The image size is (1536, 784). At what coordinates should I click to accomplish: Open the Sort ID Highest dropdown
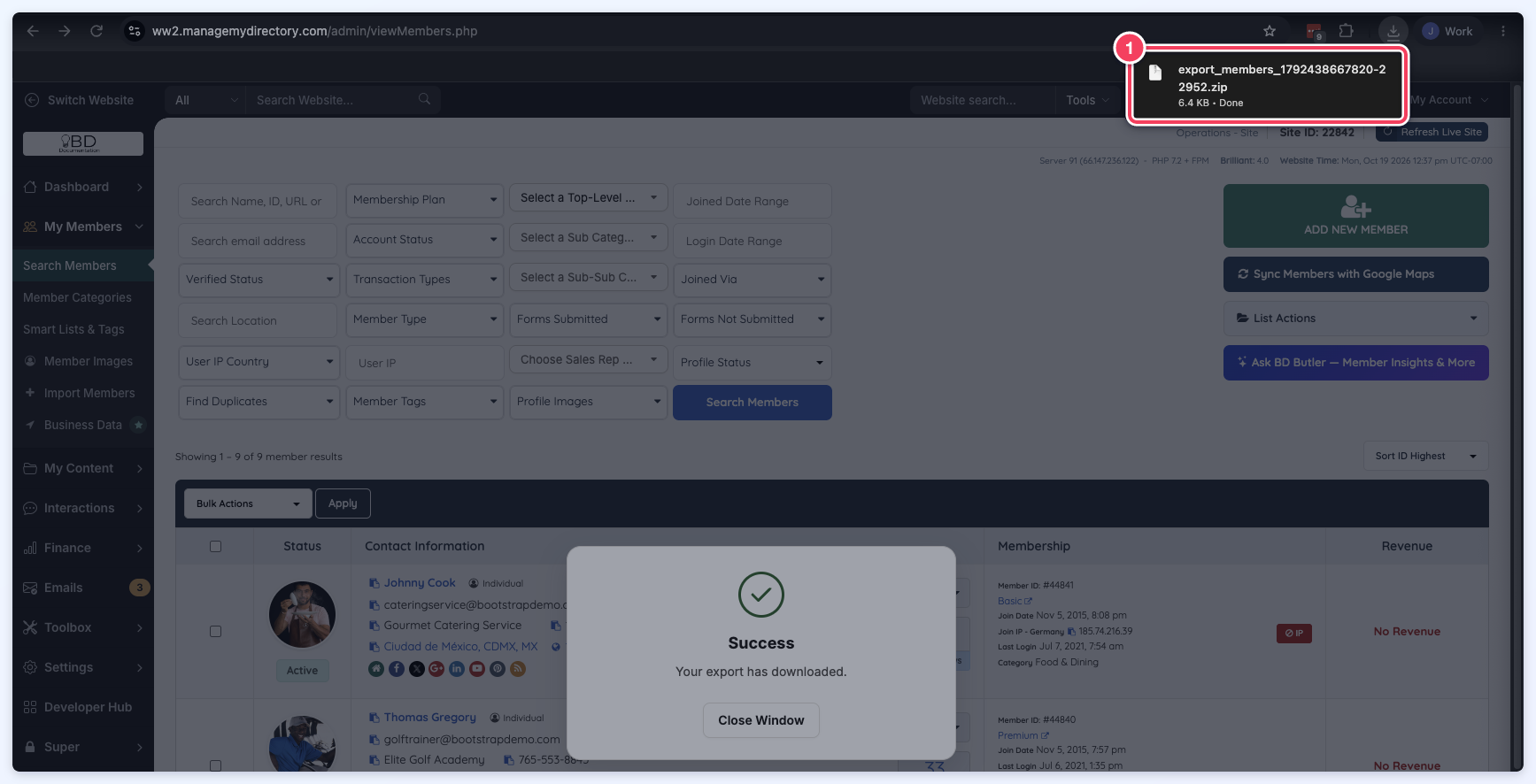coord(1426,456)
